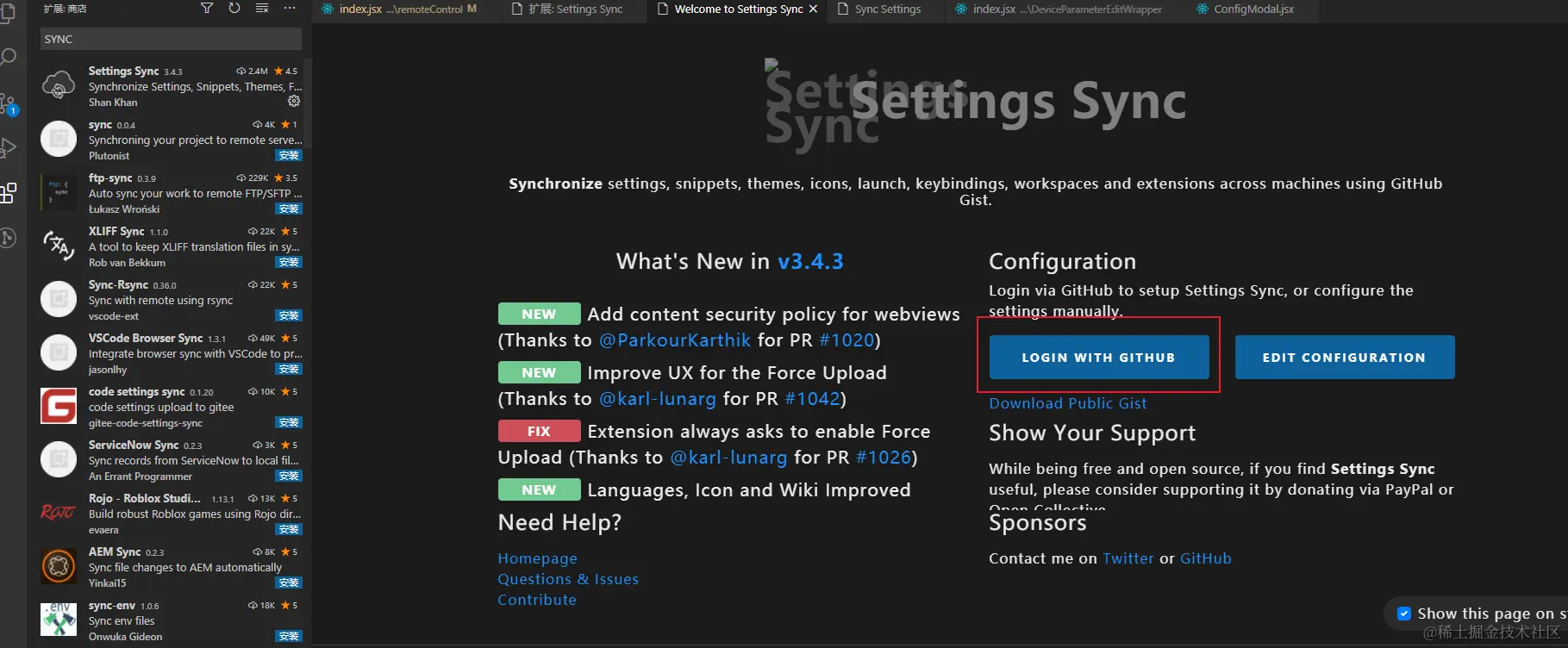Select XLIFF Sync translation icon

tap(59, 246)
